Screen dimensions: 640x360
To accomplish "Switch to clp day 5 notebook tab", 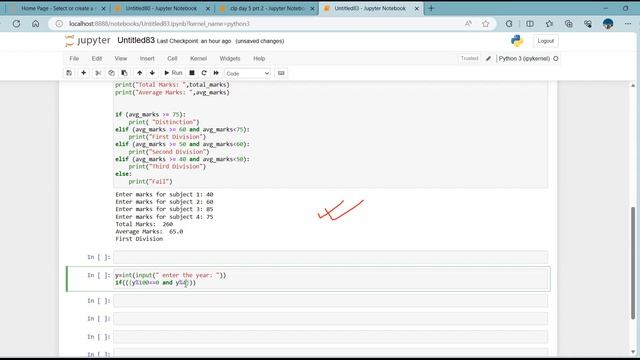I will tap(267, 8).
